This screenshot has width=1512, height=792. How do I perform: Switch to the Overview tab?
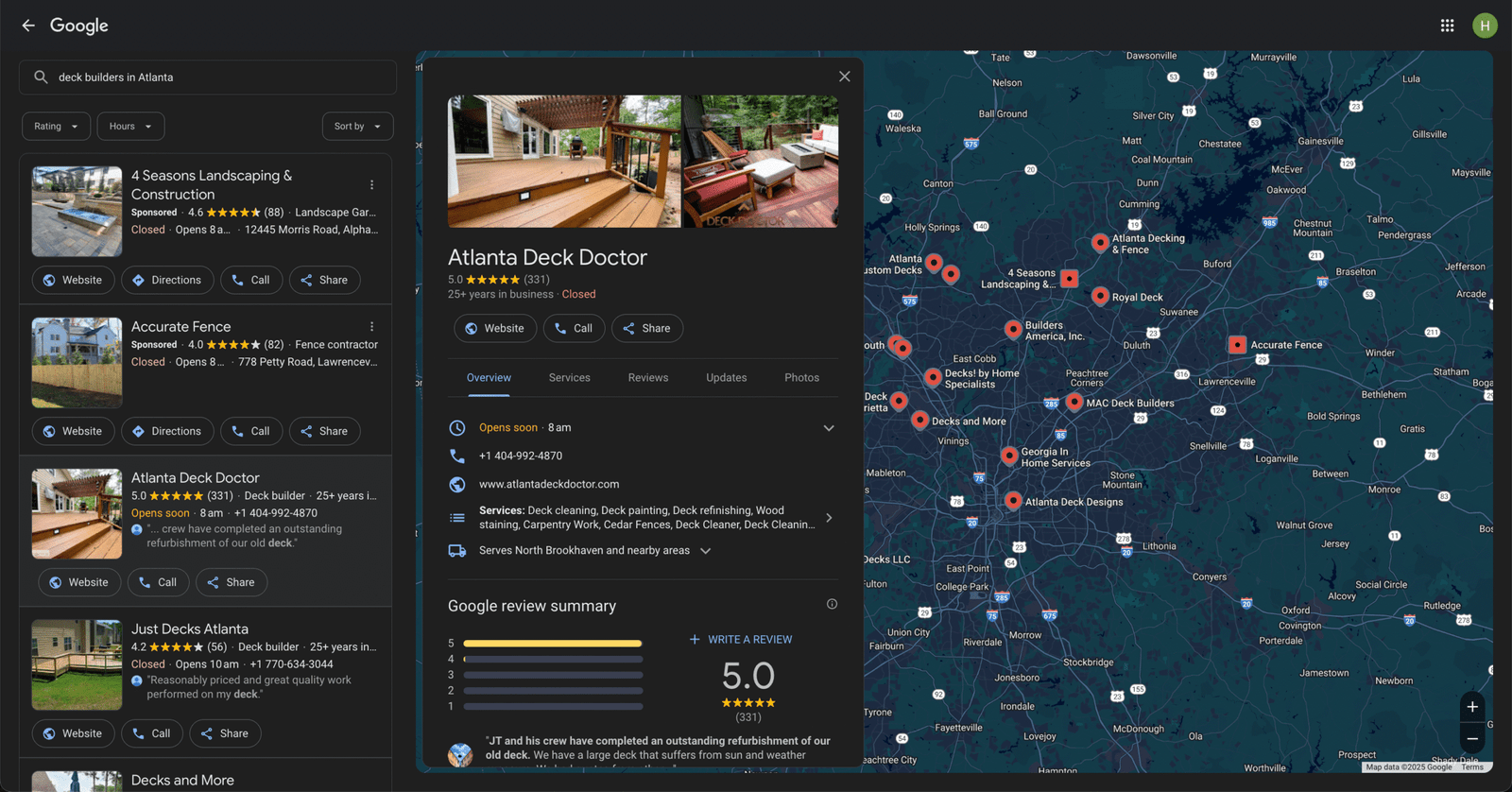pyautogui.click(x=489, y=377)
